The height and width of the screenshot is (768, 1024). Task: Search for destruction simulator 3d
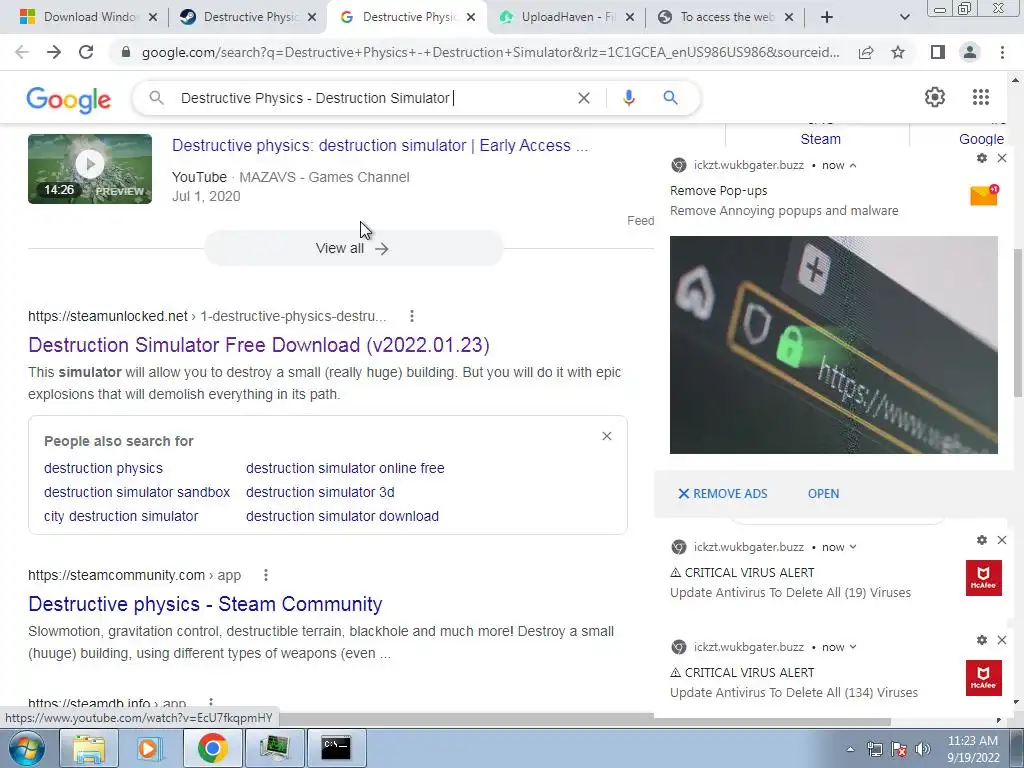tap(320, 492)
